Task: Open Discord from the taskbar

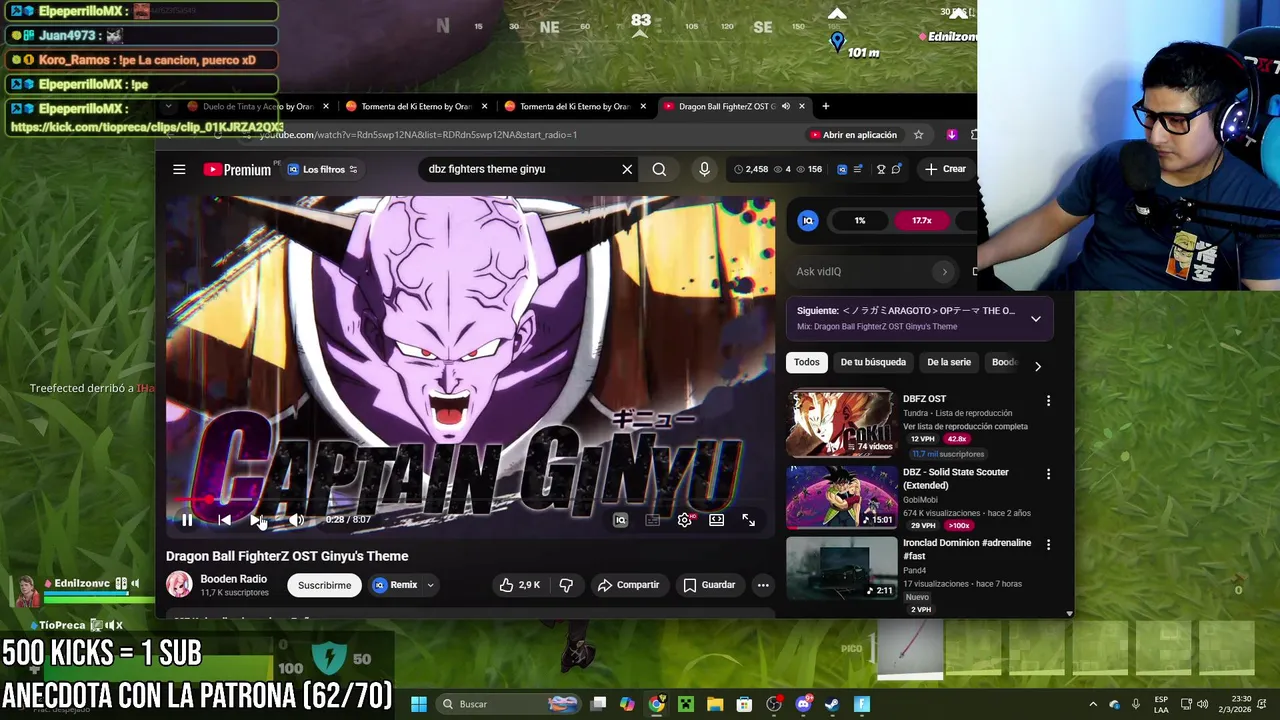Action: 803,704
